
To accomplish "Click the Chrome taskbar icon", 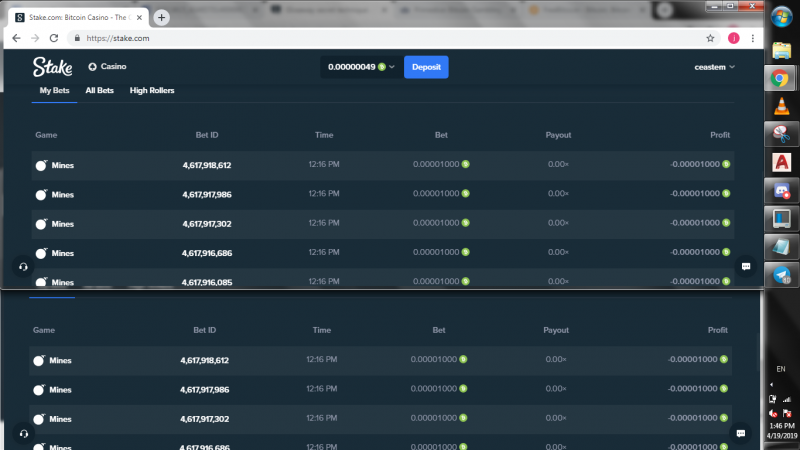I will tap(780, 79).
